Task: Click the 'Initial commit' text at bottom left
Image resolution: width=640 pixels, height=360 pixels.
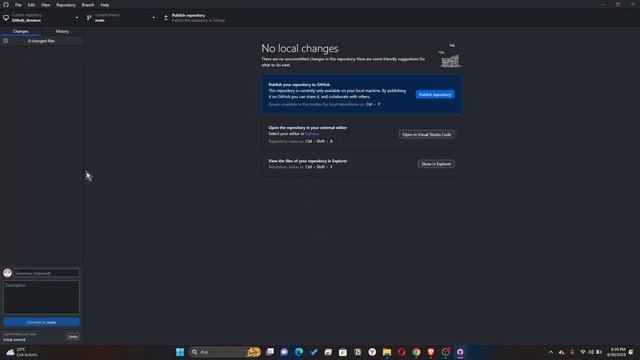Action: tap(14, 340)
